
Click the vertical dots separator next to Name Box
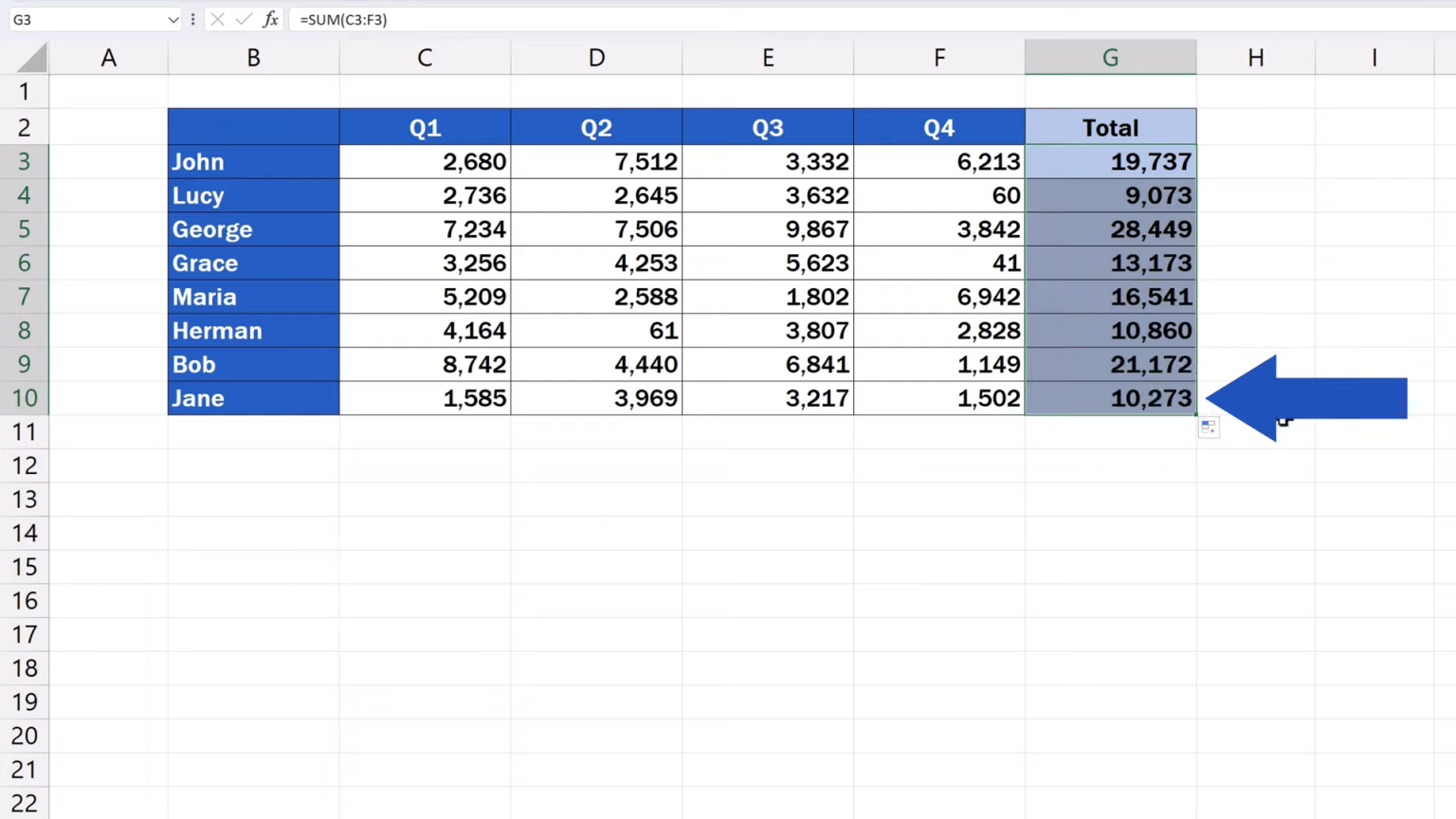pyautogui.click(x=192, y=19)
